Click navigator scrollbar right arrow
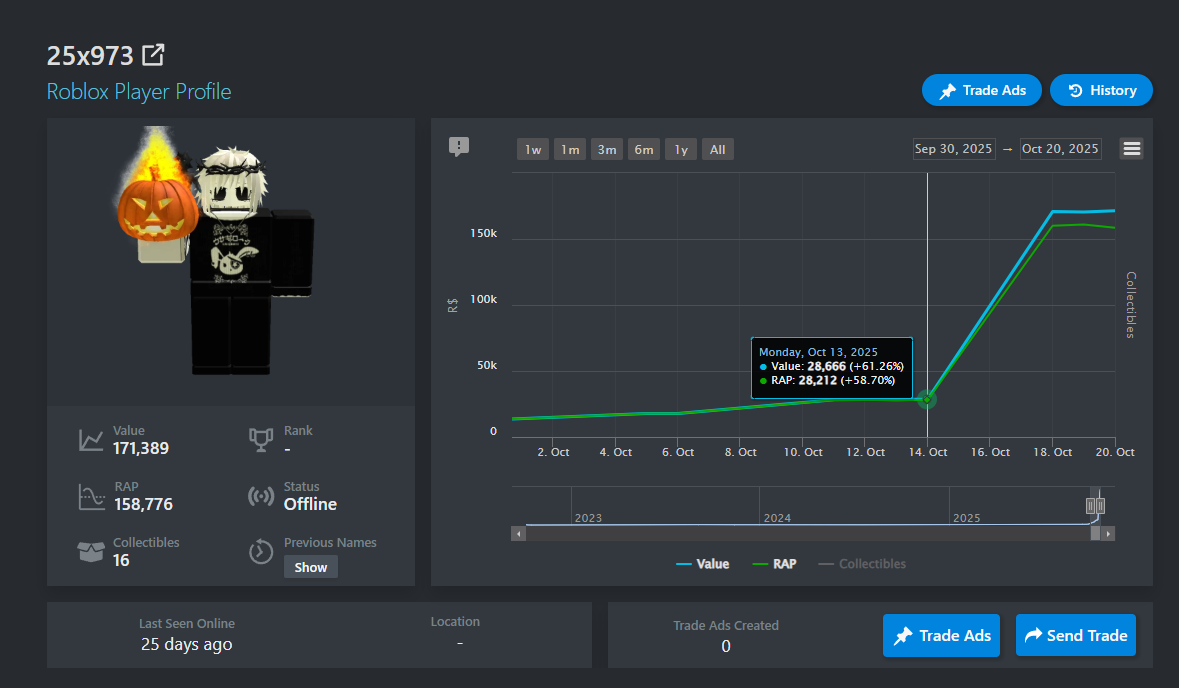1179x688 pixels. click(x=1108, y=533)
